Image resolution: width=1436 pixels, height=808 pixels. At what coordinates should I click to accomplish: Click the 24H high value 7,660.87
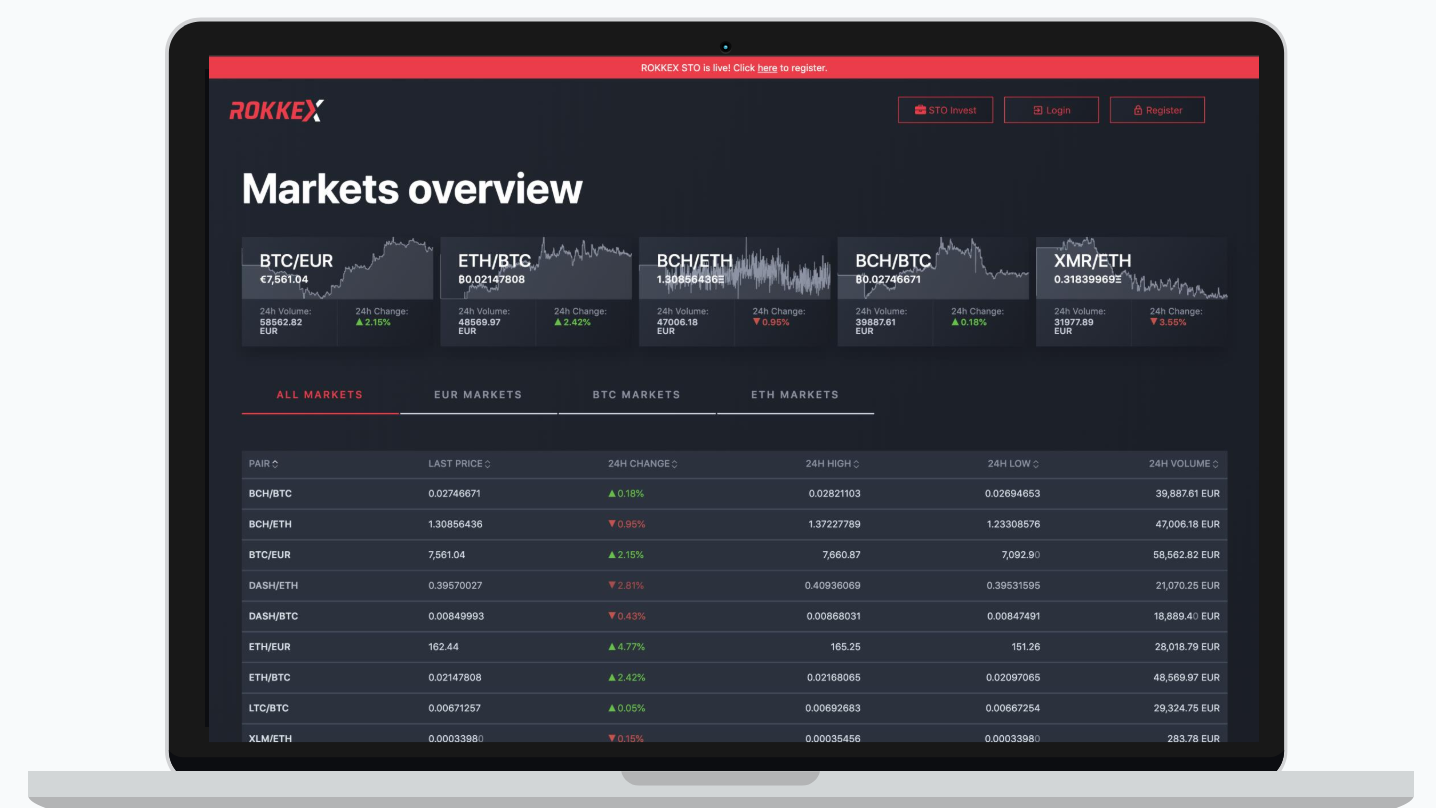[x=841, y=555]
